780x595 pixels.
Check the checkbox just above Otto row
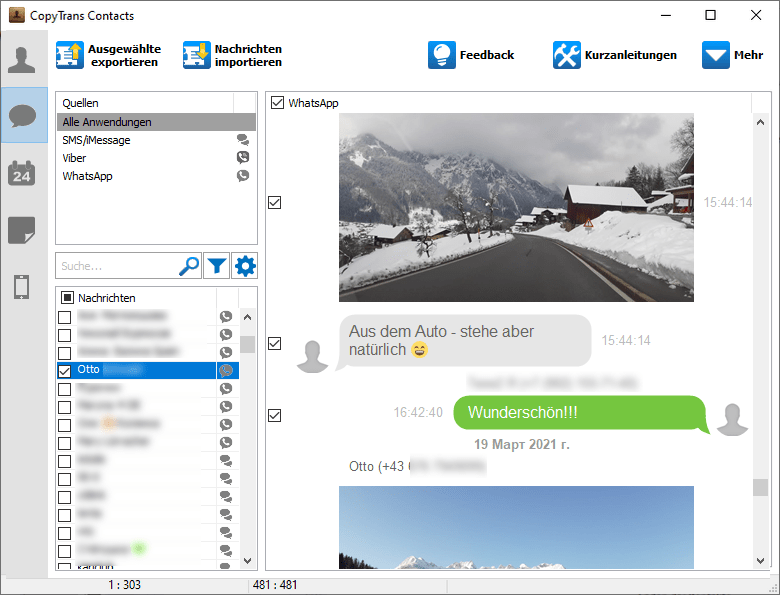click(x=64, y=353)
